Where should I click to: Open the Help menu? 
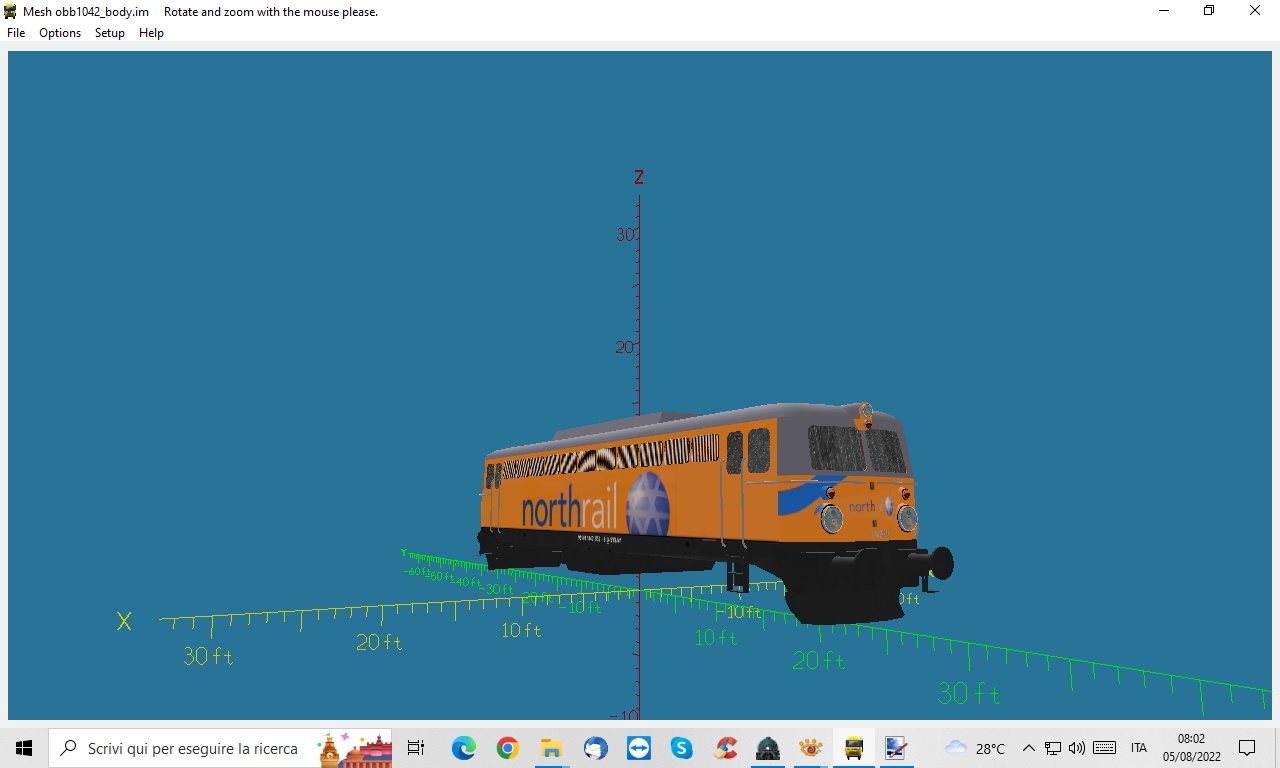click(151, 33)
